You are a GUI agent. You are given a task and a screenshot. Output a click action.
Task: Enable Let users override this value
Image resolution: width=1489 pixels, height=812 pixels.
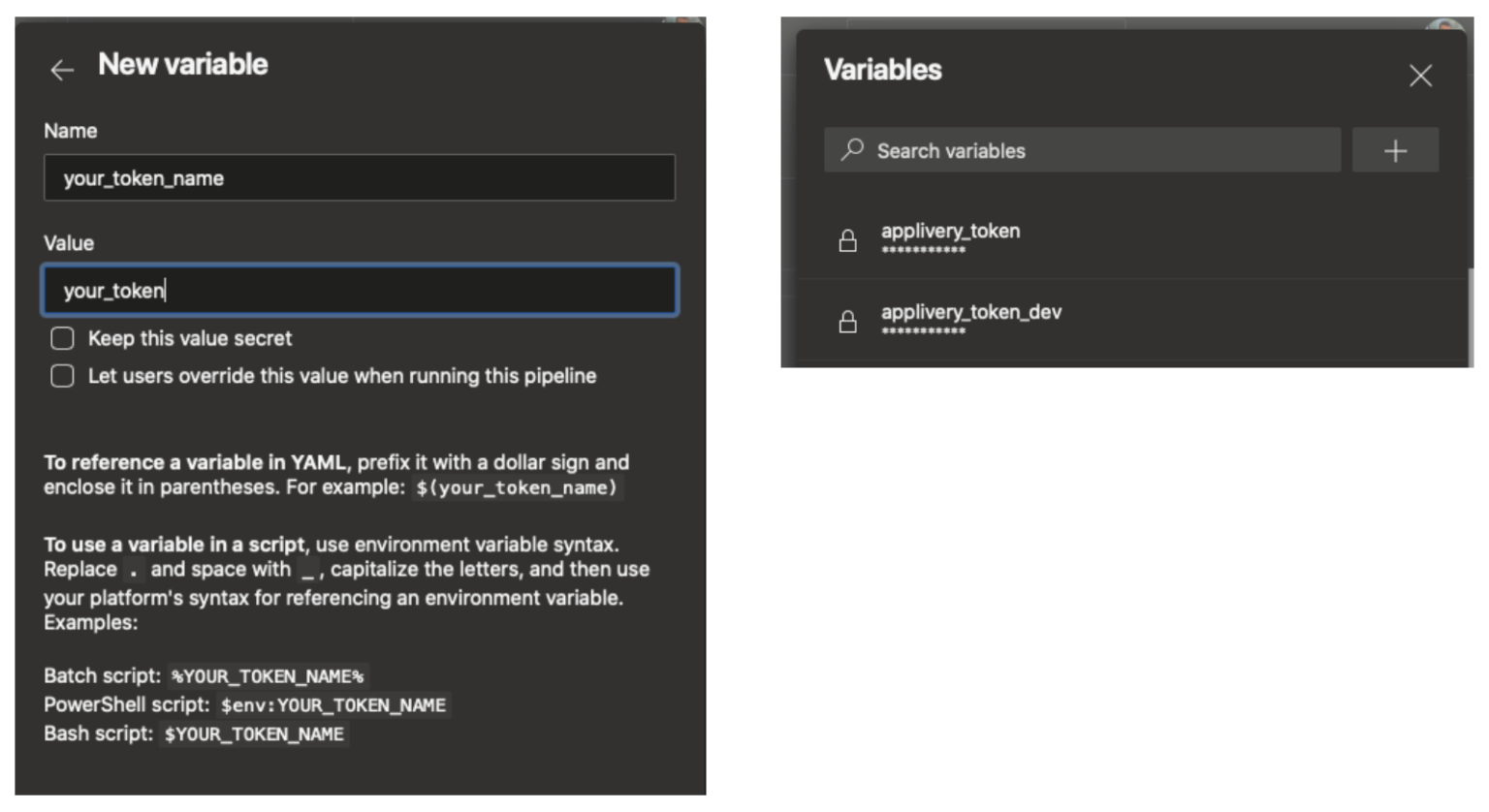click(x=62, y=376)
